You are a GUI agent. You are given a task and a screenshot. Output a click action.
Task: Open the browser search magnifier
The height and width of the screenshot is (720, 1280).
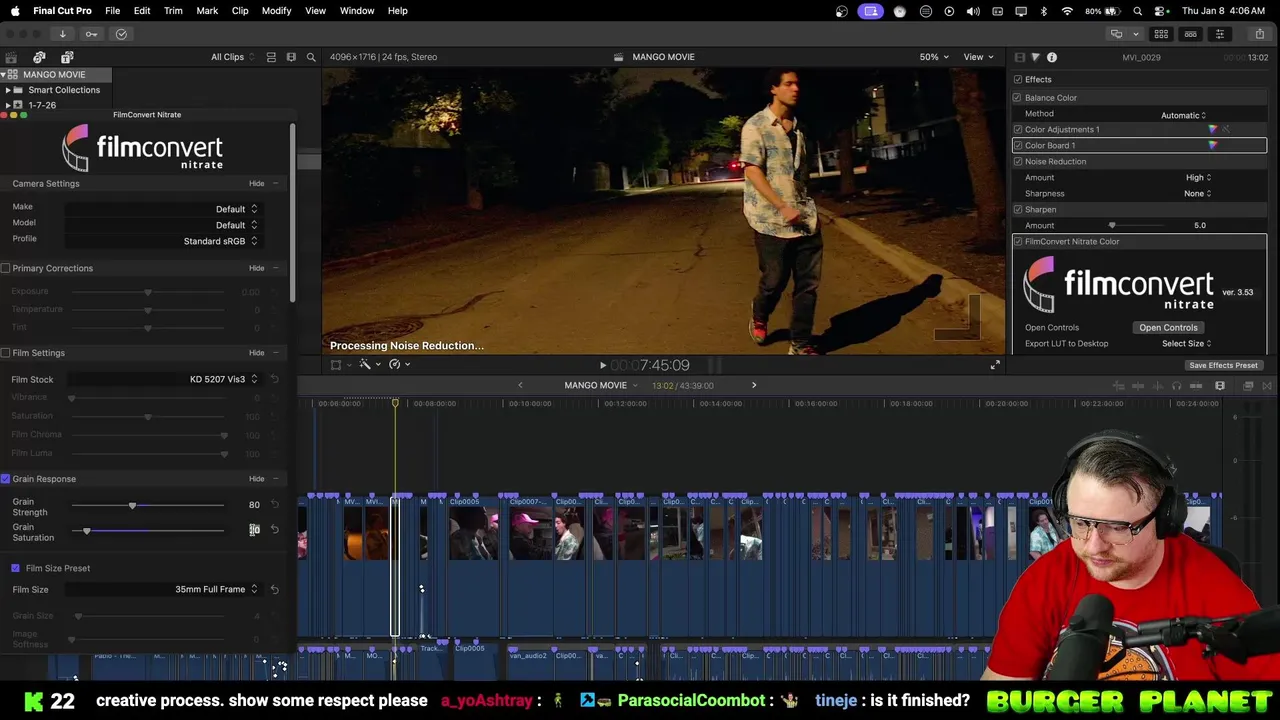click(311, 57)
